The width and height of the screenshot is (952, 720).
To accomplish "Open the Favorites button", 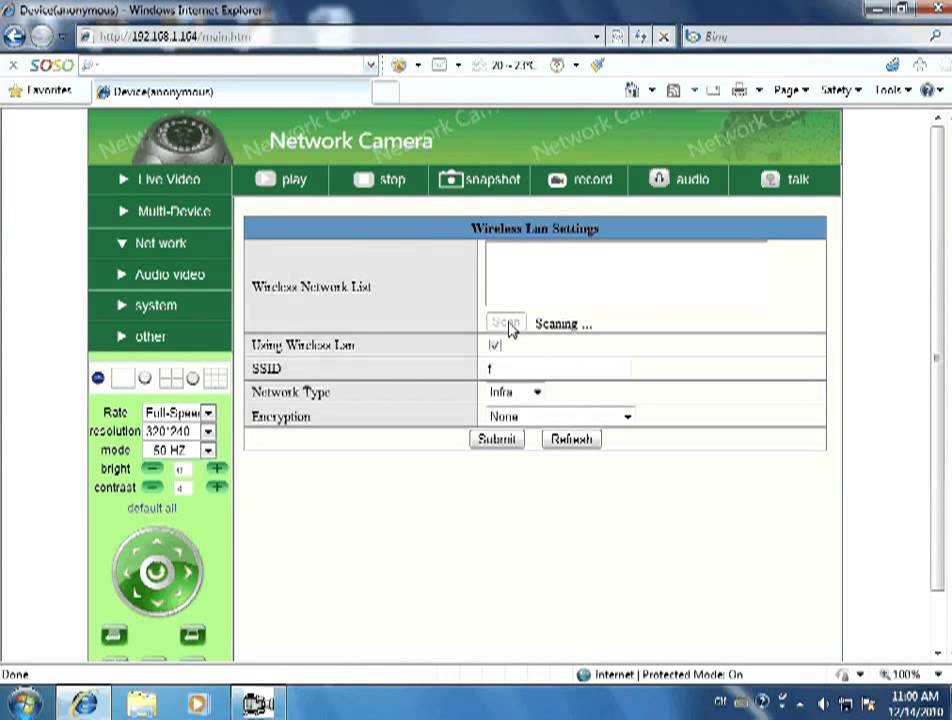I will click(41, 90).
